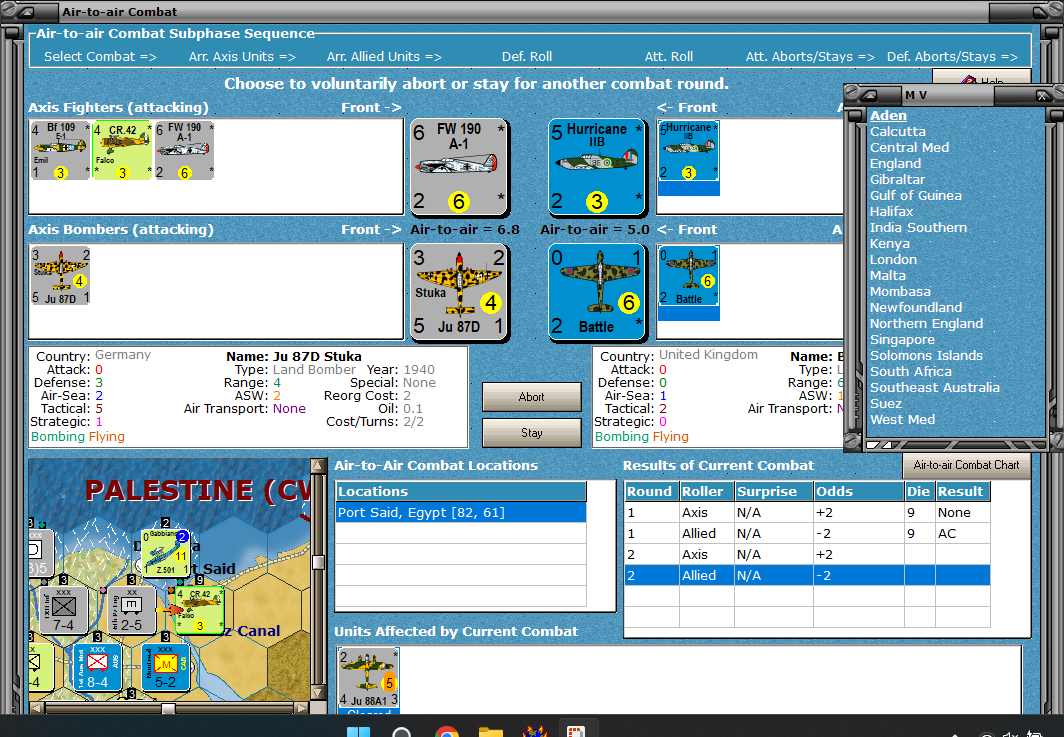Click the Z.501 Gabbiano seaplane unit on map
The width and height of the screenshot is (1064, 737).
166,553
